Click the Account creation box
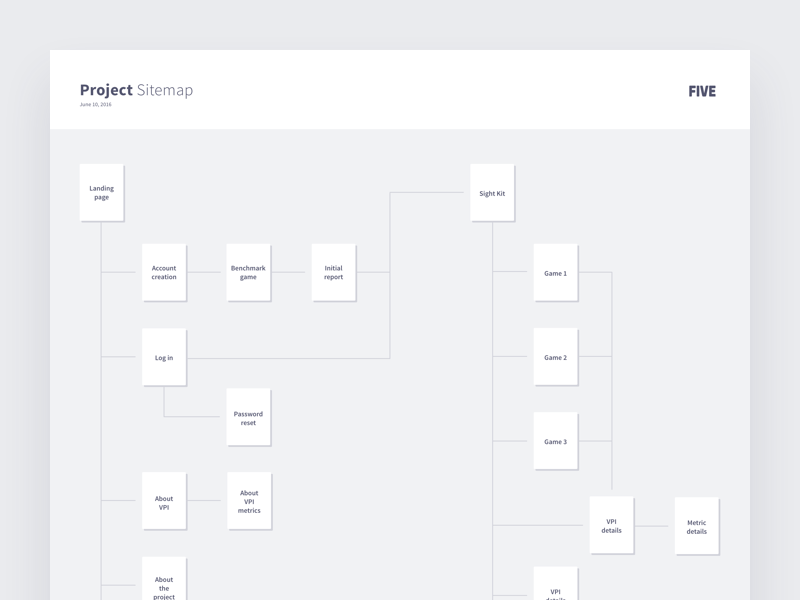800x600 pixels. click(164, 272)
